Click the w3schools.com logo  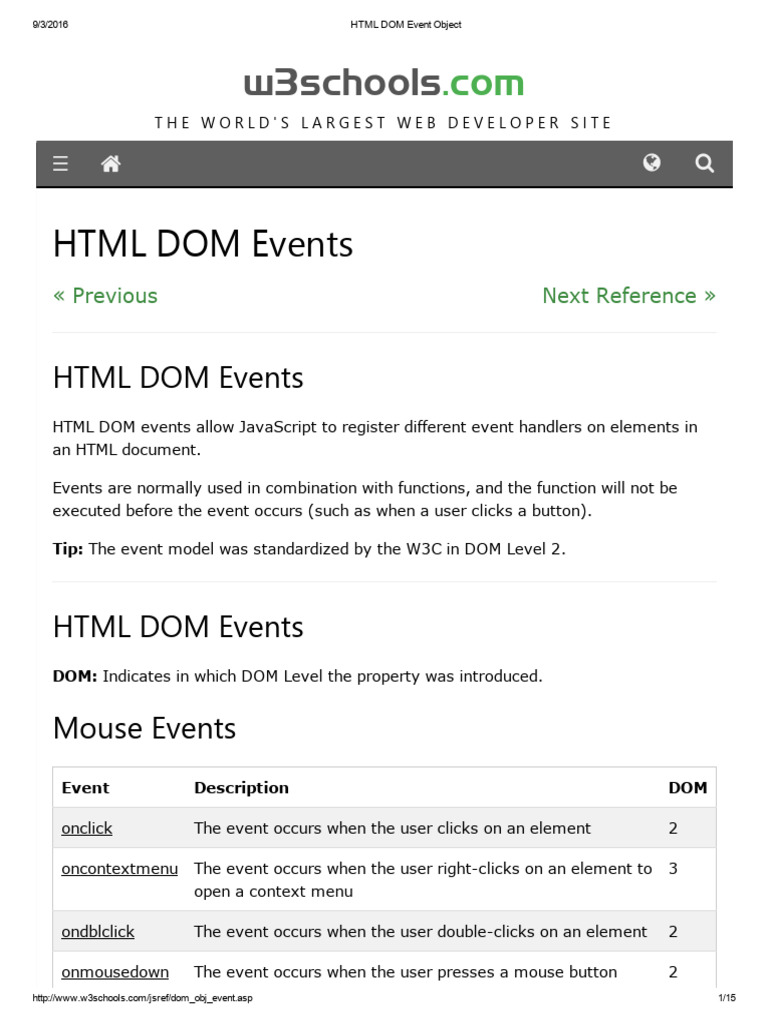click(x=384, y=83)
